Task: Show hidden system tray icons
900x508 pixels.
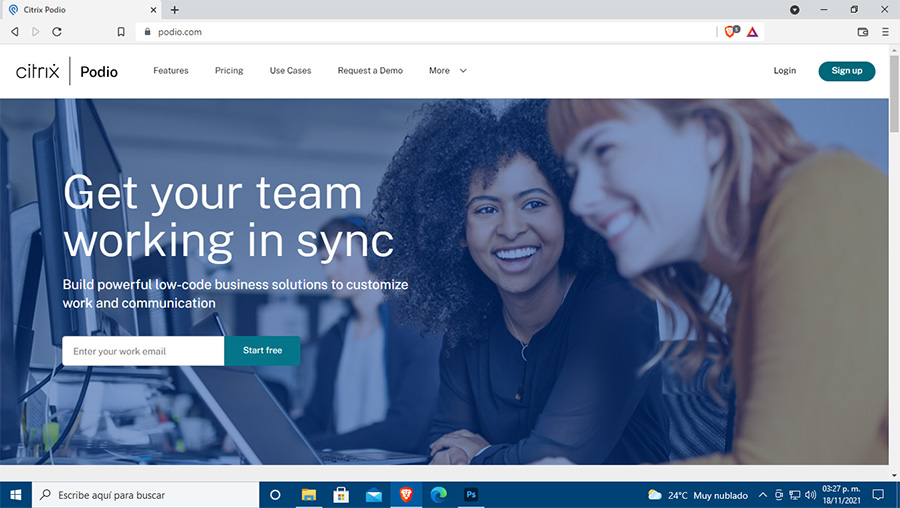Action: [762, 495]
